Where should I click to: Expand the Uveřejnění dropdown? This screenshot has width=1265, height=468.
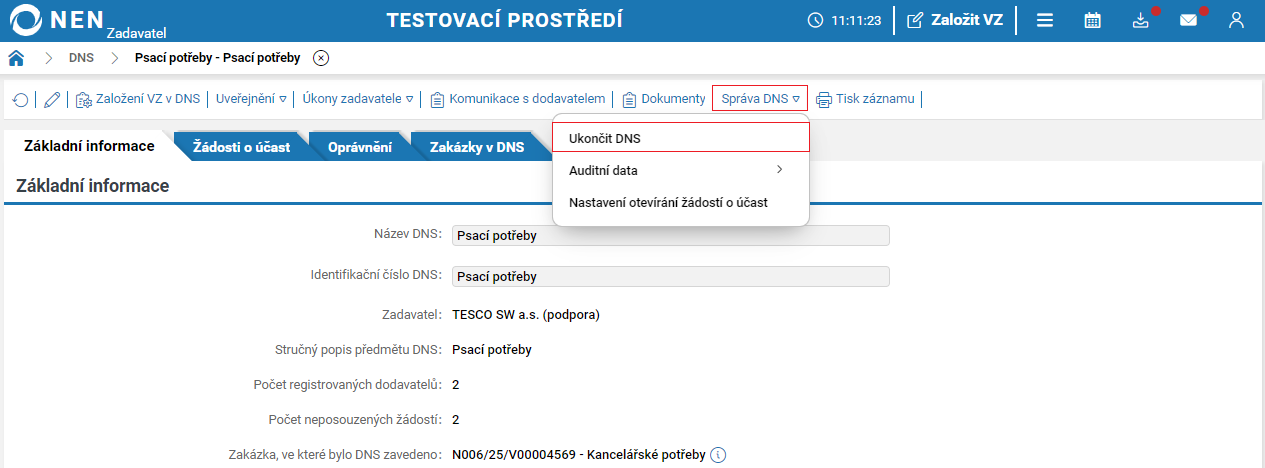(x=252, y=99)
